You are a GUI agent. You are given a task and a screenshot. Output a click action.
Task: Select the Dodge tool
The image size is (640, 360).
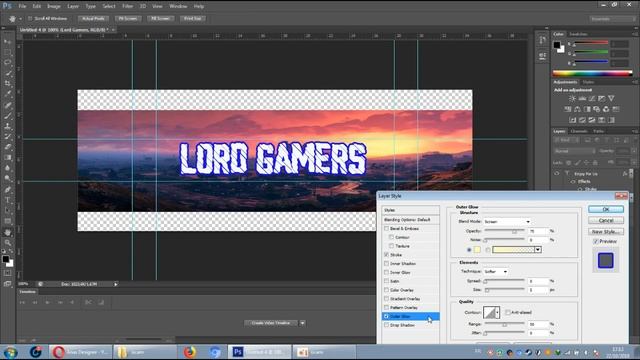coord(7,179)
